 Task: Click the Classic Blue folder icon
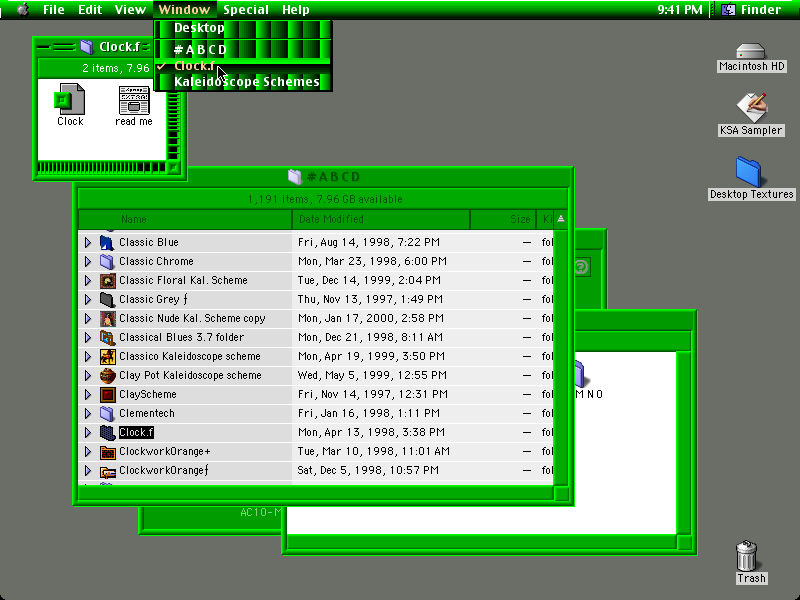coord(107,242)
